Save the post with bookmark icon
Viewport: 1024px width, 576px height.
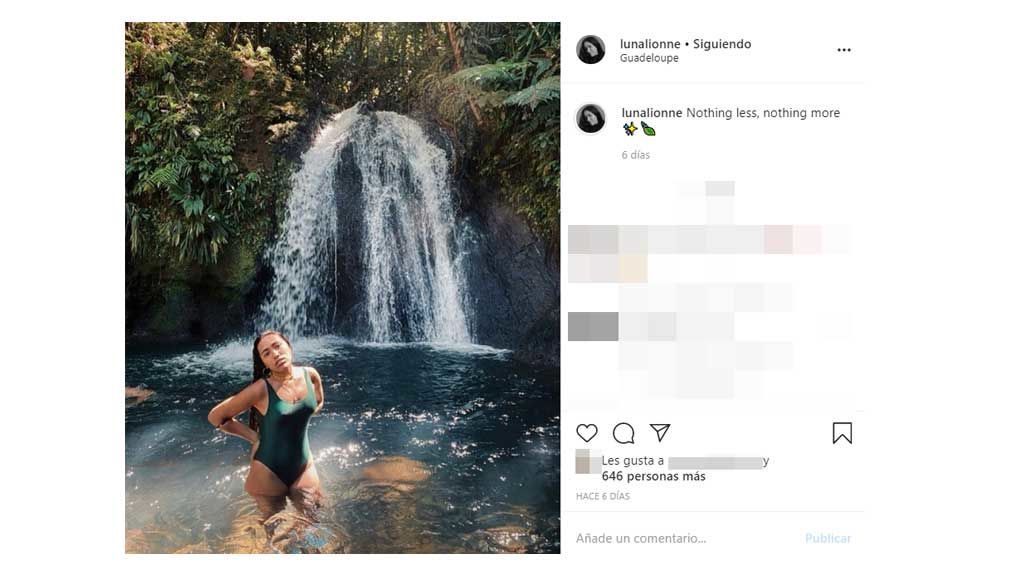pyautogui.click(x=842, y=433)
